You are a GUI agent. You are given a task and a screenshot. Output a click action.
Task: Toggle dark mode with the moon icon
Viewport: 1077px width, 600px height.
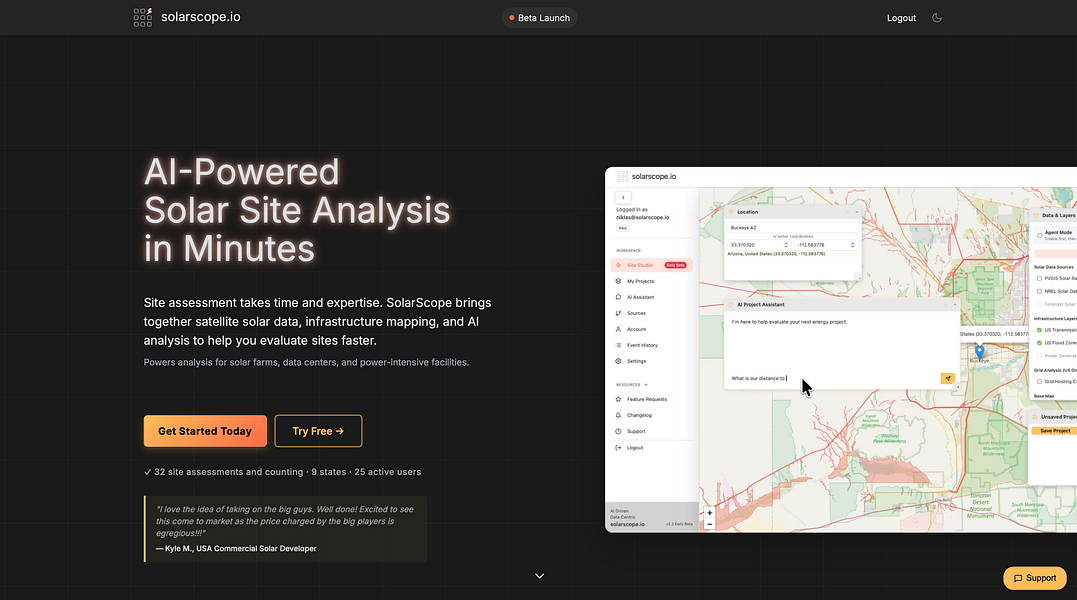pos(937,18)
